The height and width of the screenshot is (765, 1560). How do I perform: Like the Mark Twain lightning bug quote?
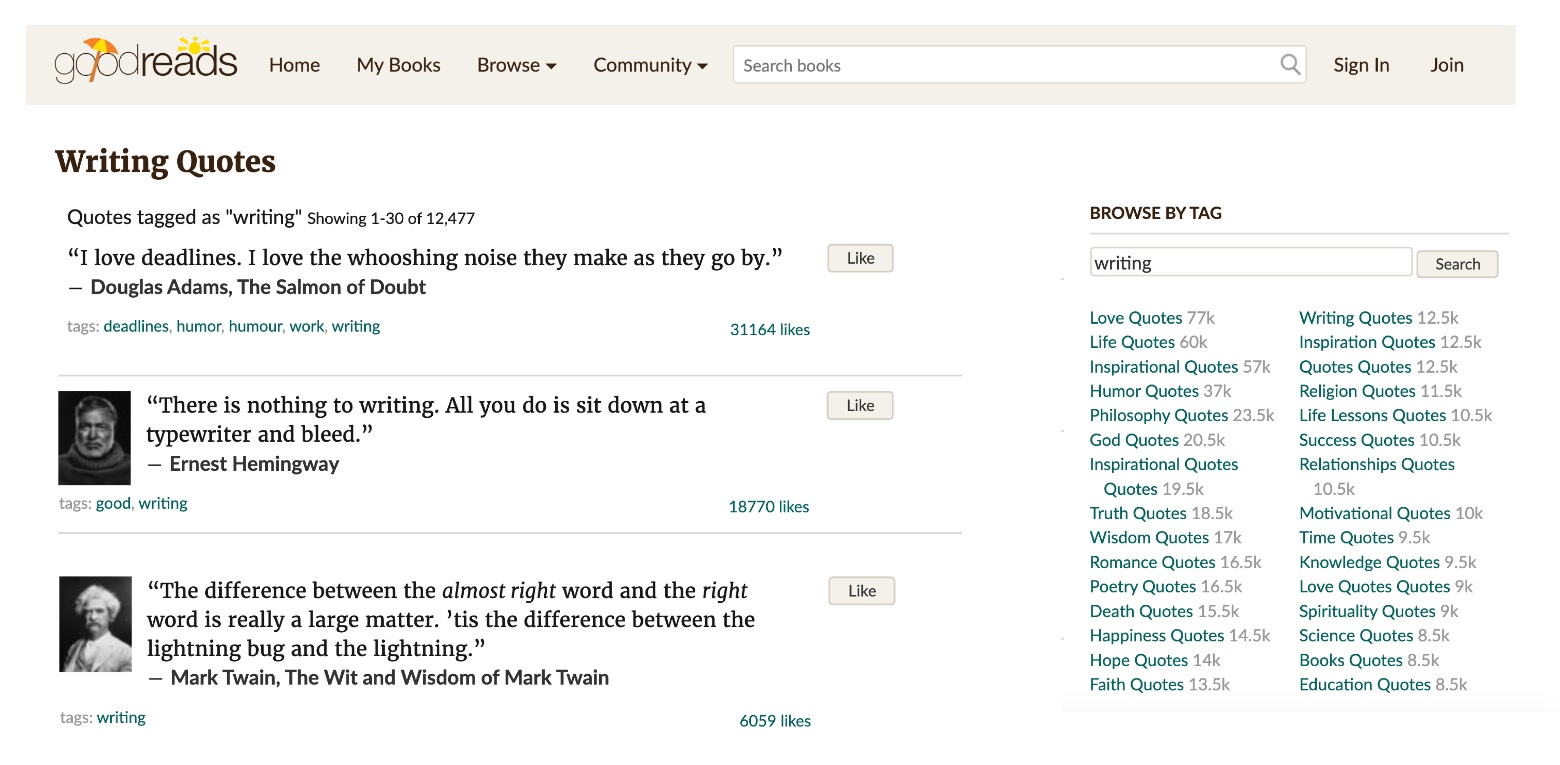pyautogui.click(x=861, y=591)
